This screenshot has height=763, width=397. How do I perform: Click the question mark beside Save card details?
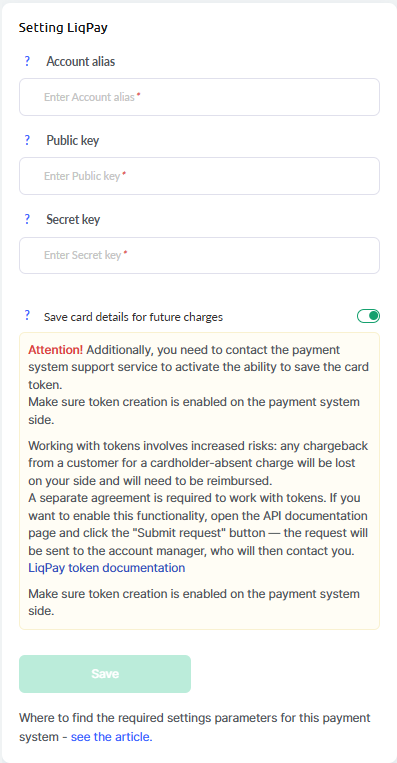click(27, 315)
